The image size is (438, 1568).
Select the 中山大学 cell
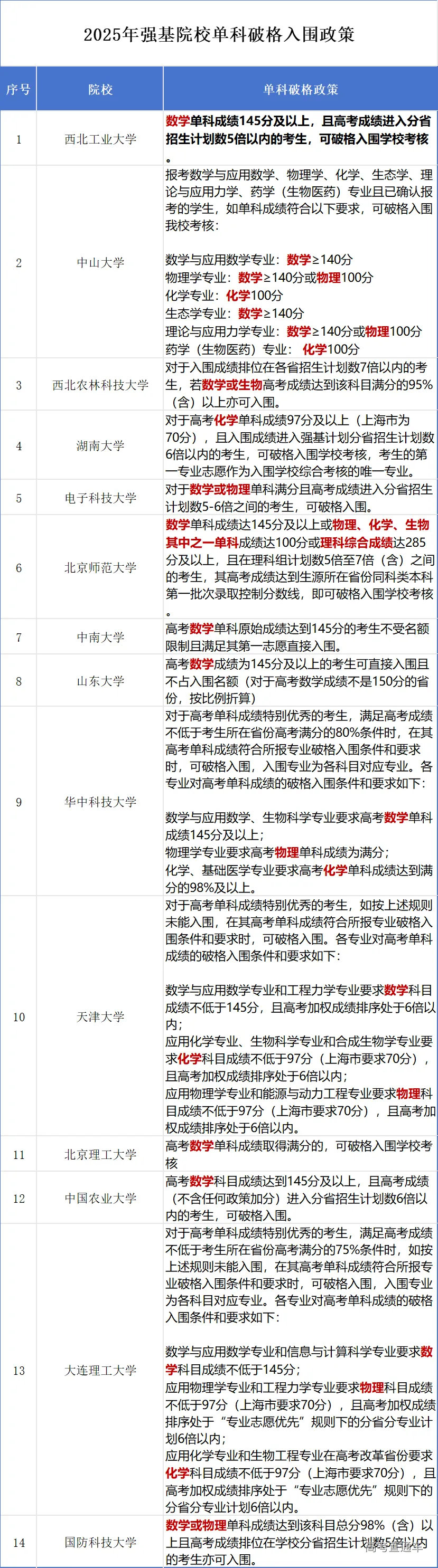[x=100, y=262]
